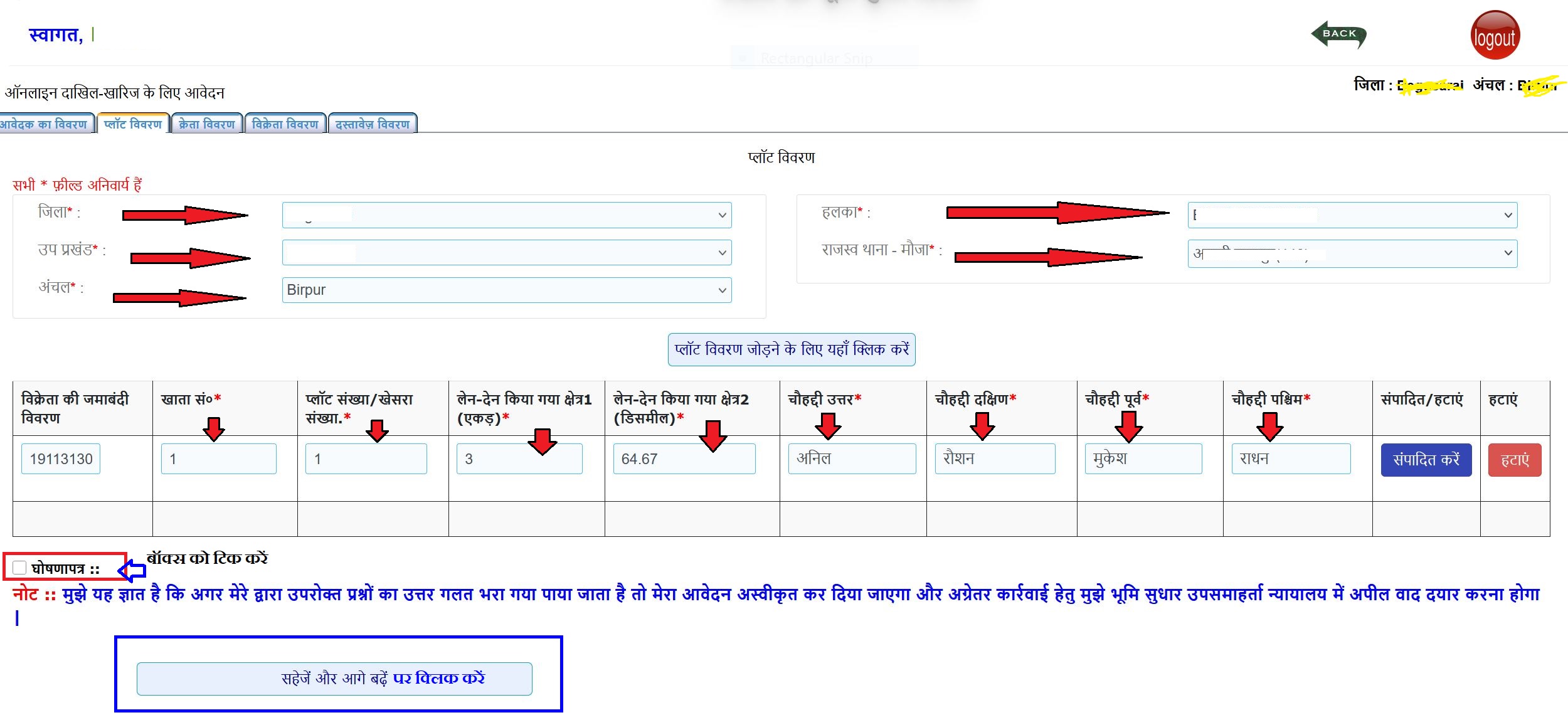Image resolution: width=1568 pixels, height=715 pixels.
Task: Select the दस्तावेज़ विवरण tab
Action: pos(372,124)
